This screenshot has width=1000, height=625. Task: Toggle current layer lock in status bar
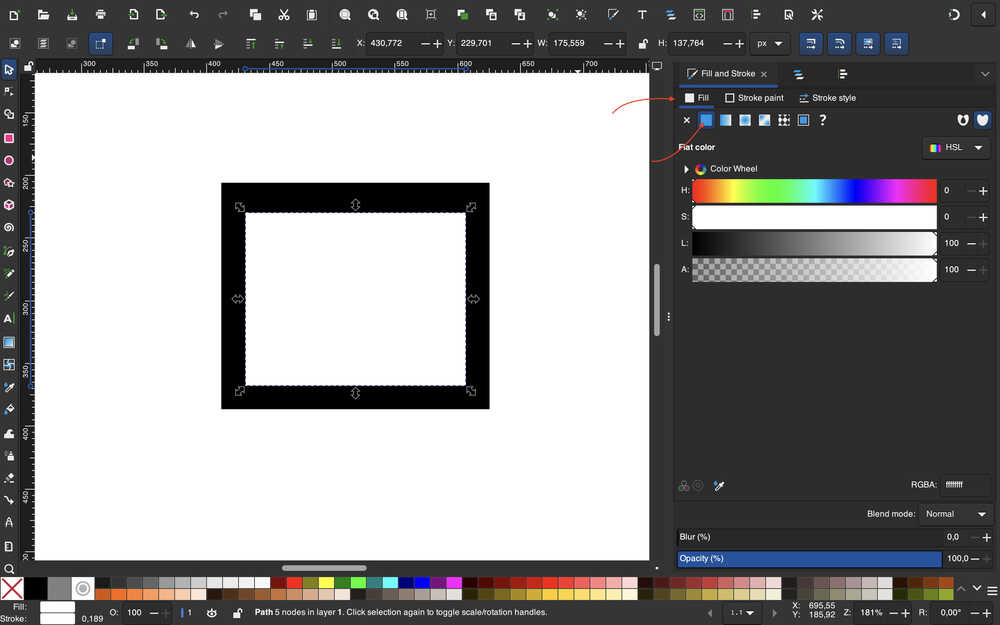[237, 613]
